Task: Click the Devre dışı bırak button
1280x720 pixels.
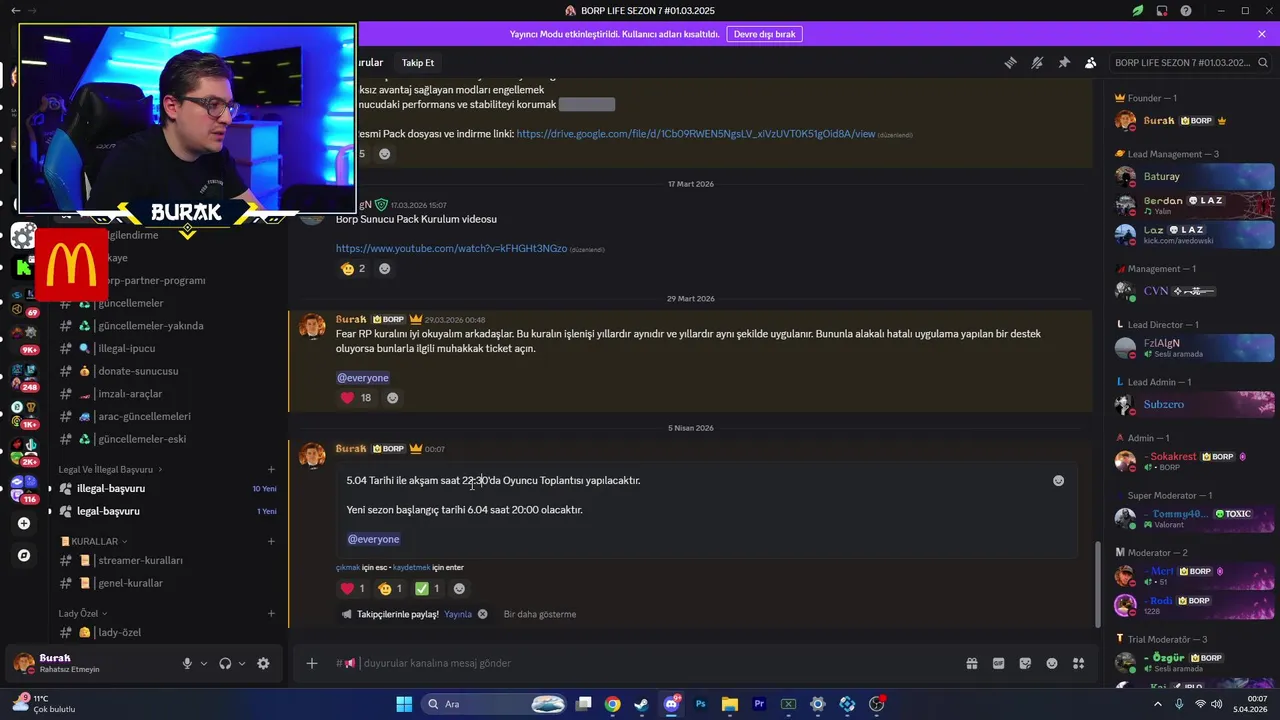Action: coord(764,34)
